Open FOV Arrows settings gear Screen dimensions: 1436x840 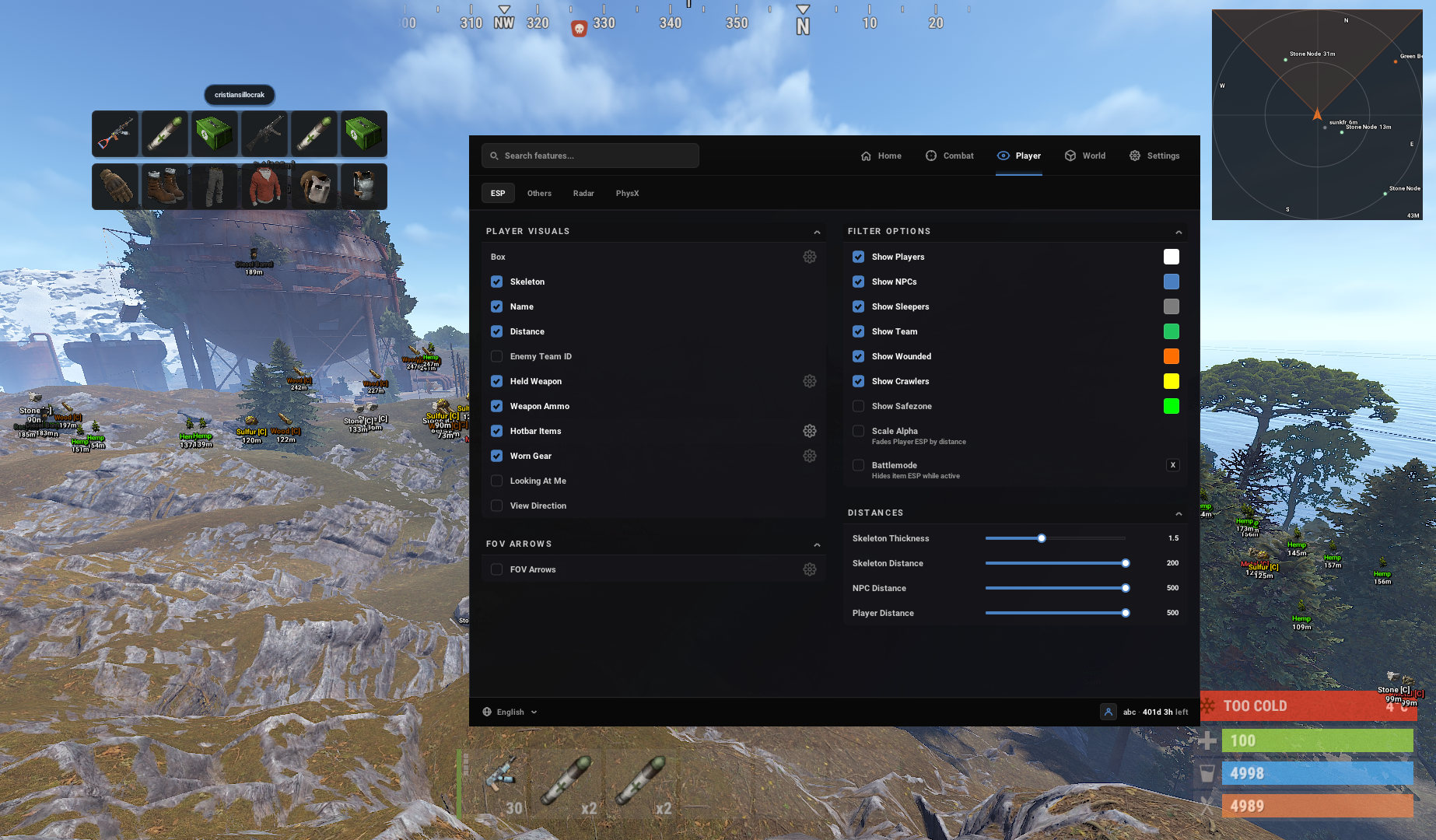810,569
